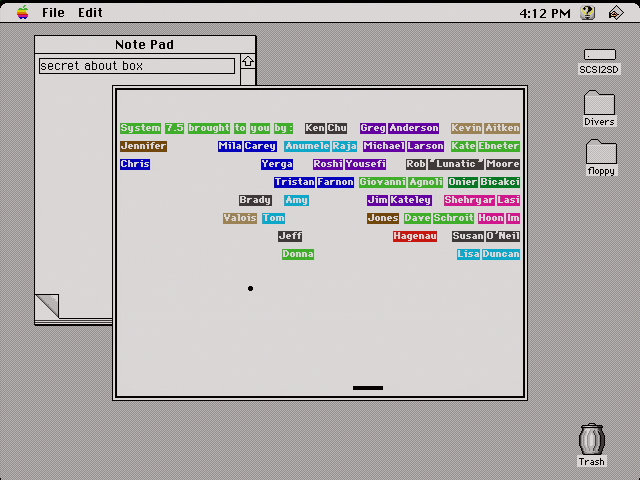
Task: Click the 'Bicakci' dark green brick
Action: coord(500,182)
